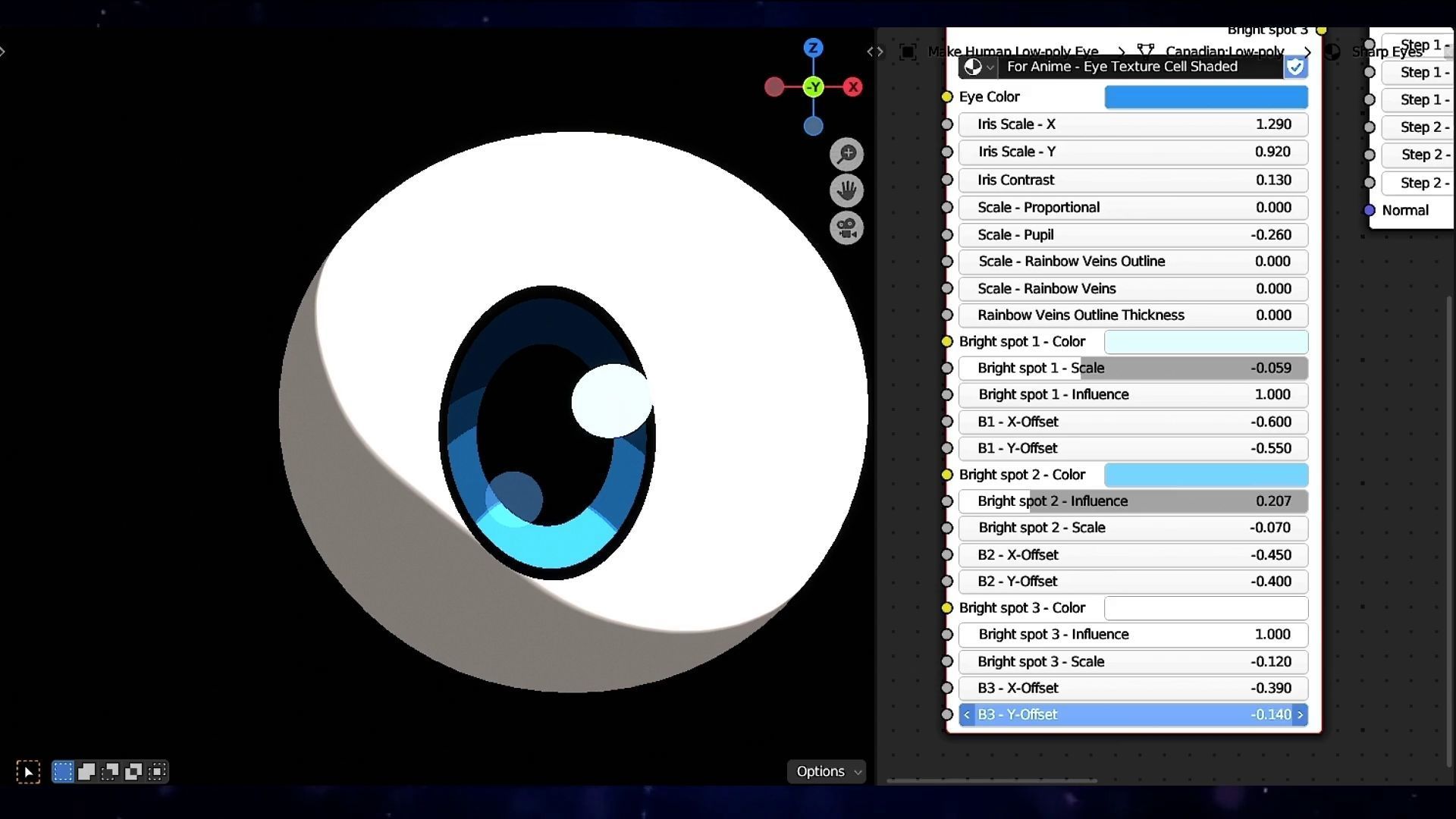Click the Rainbow Veins Outline Thickness field
The height and width of the screenshot is (819, 1456).
(1133, 315)
